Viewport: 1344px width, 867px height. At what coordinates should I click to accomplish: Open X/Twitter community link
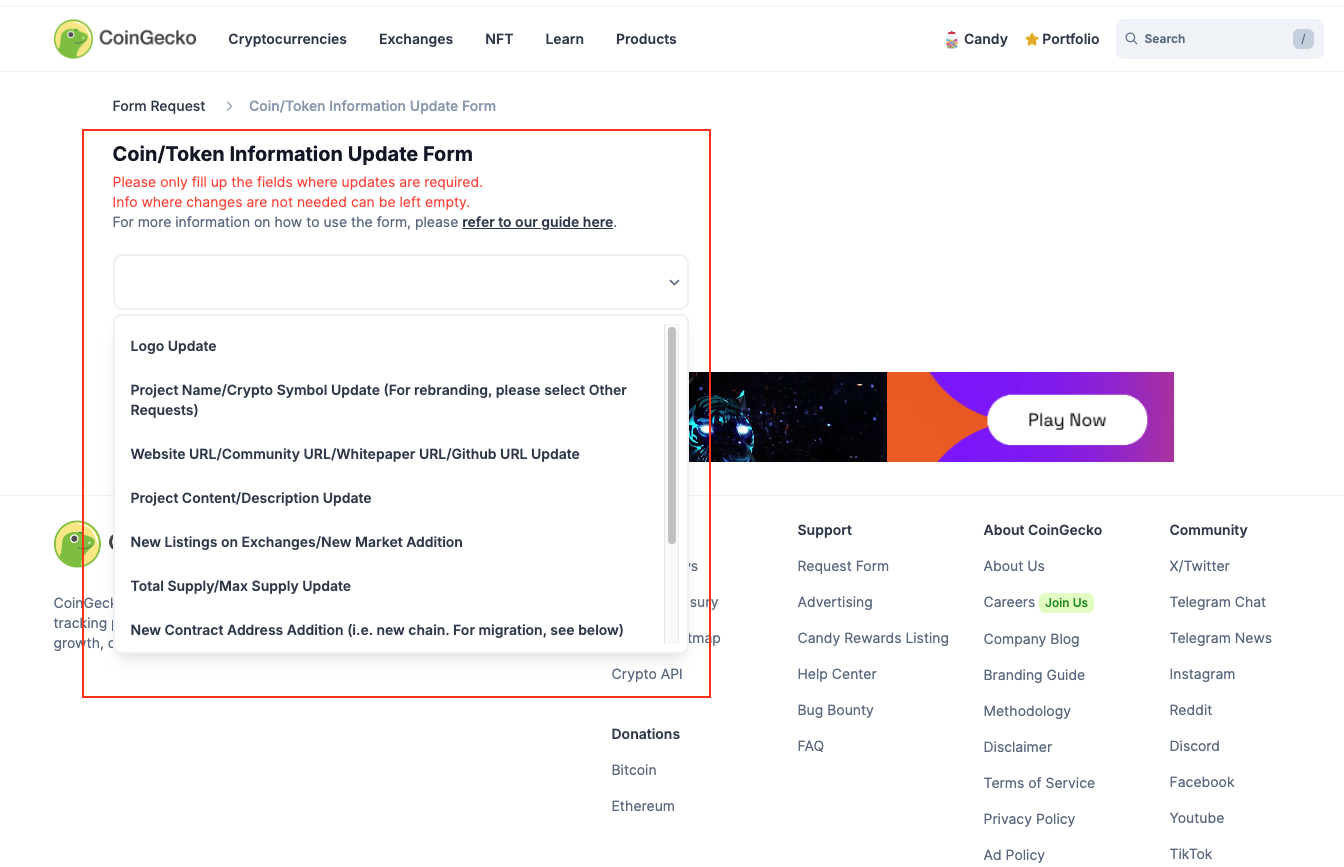(1200, 566)
